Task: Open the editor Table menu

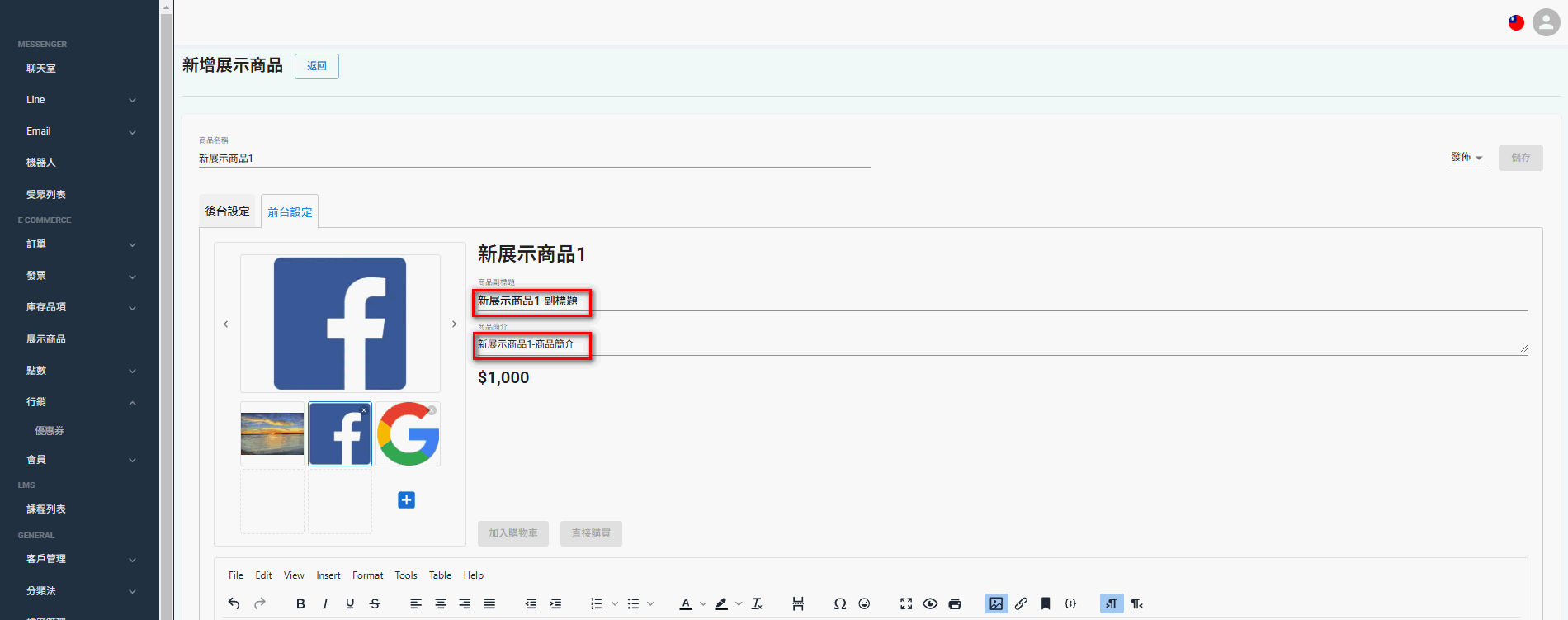Action: tap(440, 575)
